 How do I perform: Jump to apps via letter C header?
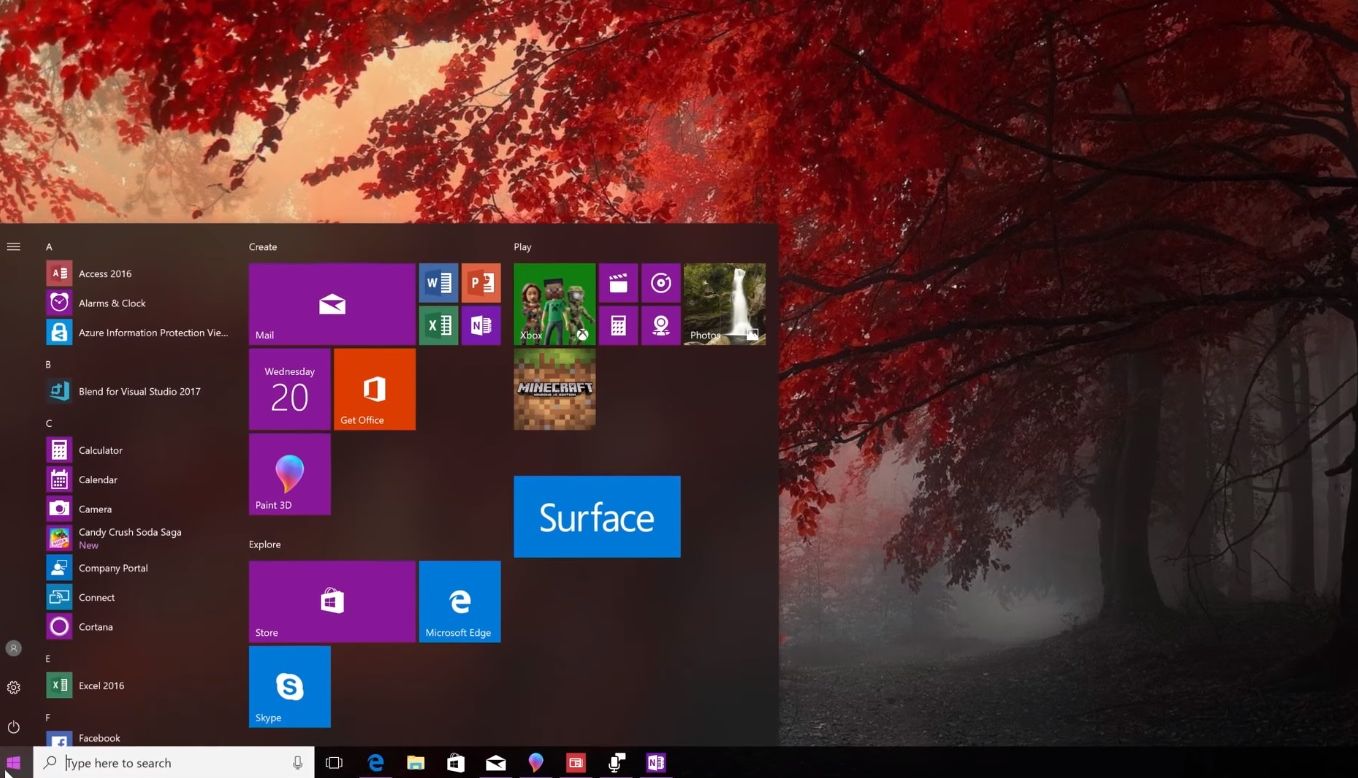pos(49,423)
